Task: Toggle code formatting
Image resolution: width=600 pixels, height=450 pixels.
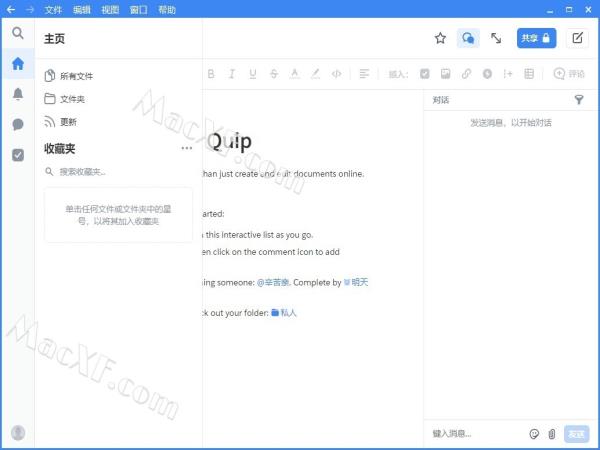Action: [x=336, y=74]
